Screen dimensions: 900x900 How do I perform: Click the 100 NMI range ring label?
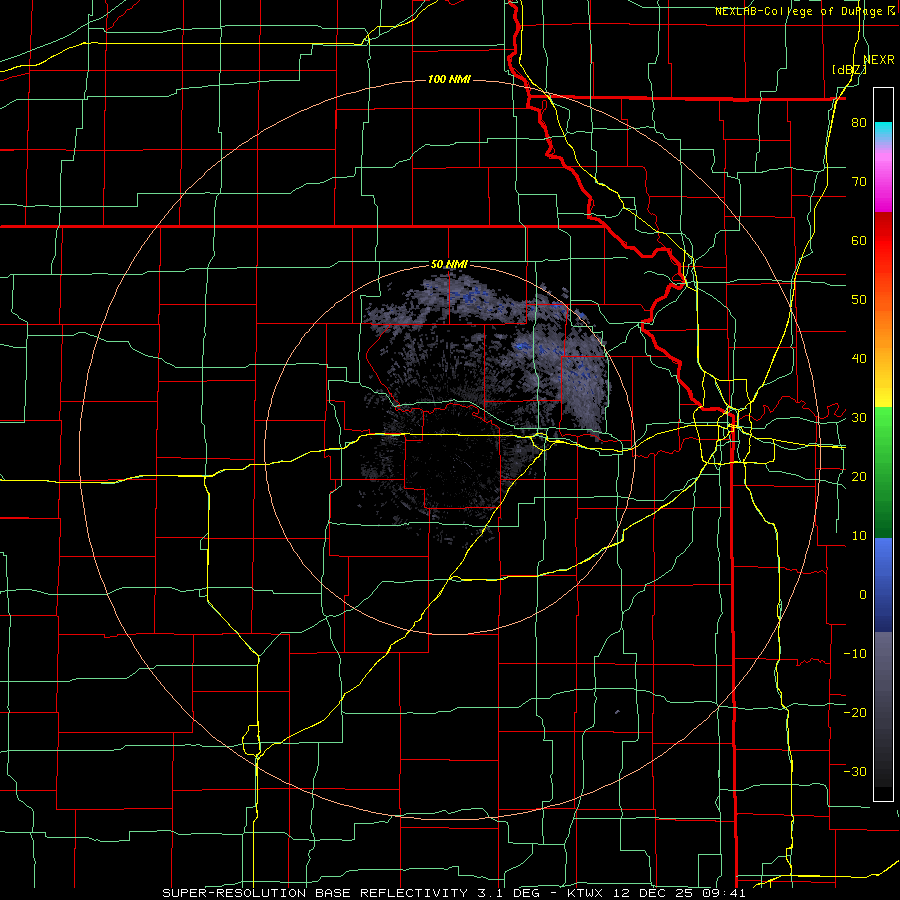[x=449, y=79]
